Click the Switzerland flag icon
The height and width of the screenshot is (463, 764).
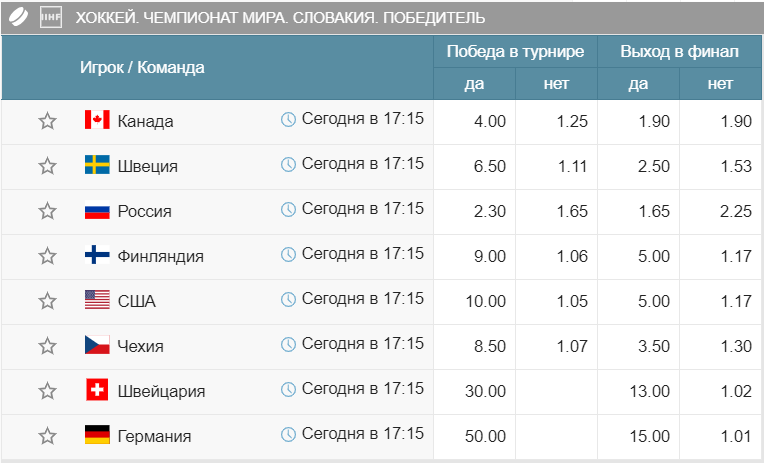pos(97,391)
